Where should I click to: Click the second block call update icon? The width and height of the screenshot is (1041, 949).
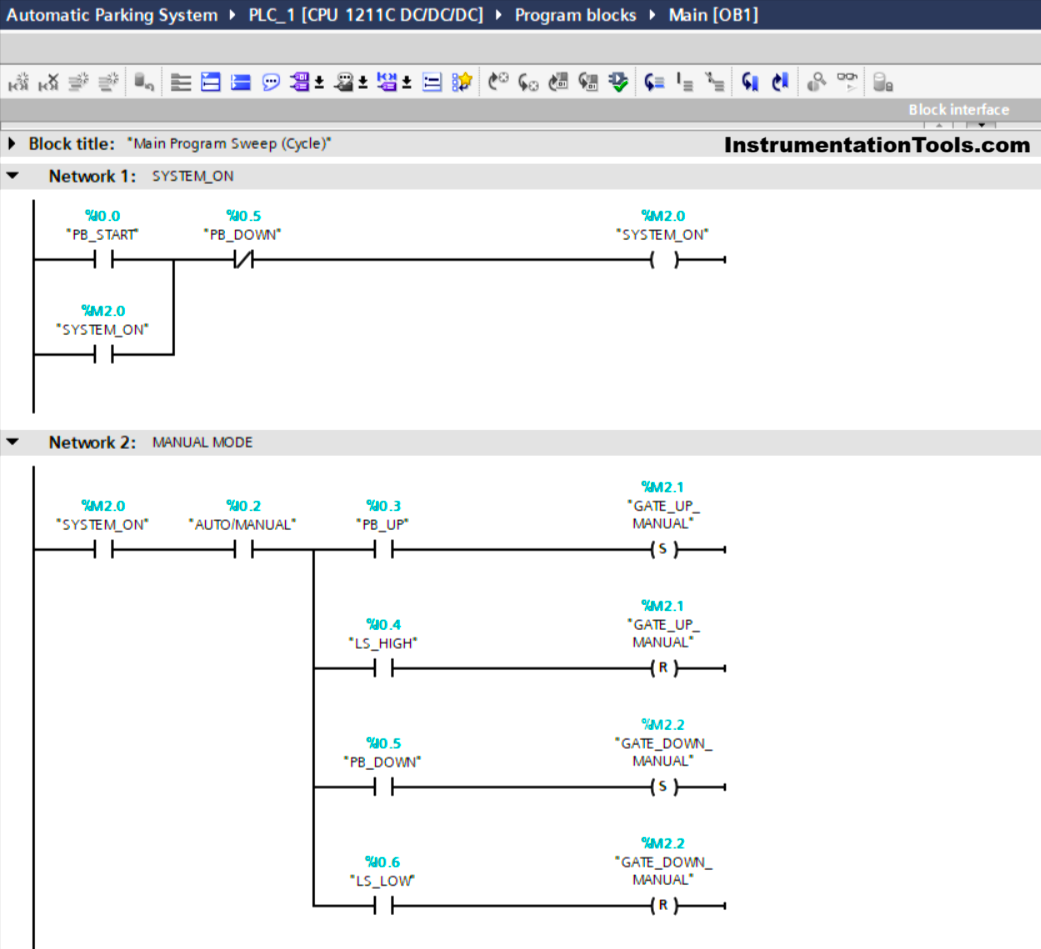[588, 82]
